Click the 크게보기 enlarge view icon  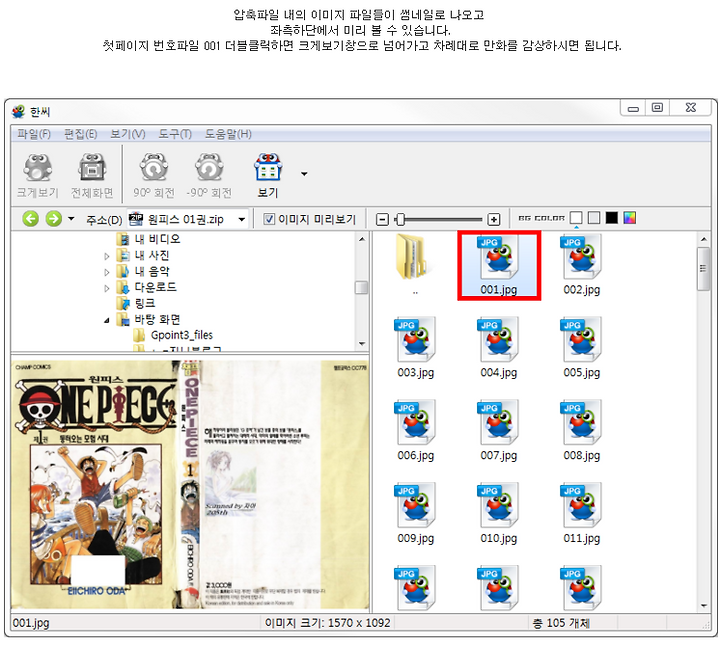38,168
